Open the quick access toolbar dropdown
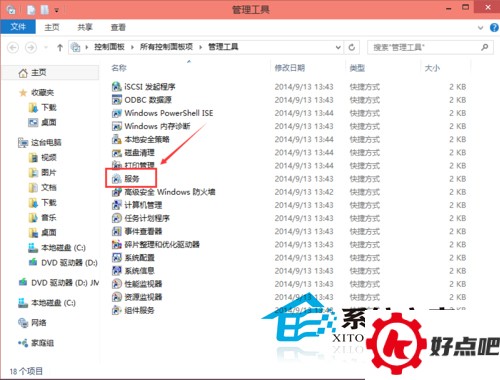This screenshot has width=500, height=380. click(57, 10)
